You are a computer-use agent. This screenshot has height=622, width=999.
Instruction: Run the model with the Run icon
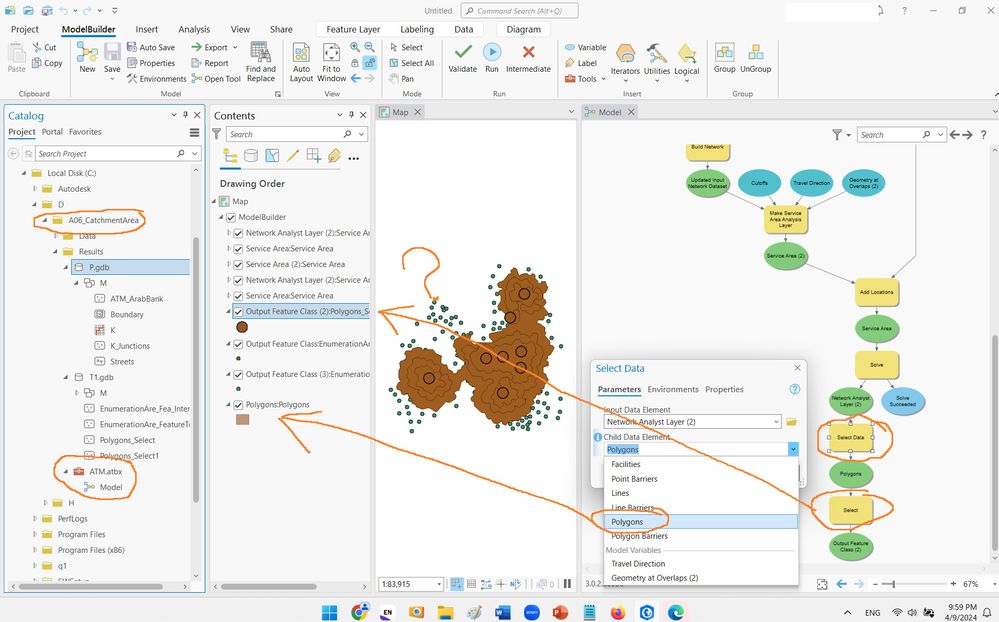(492, 52)
